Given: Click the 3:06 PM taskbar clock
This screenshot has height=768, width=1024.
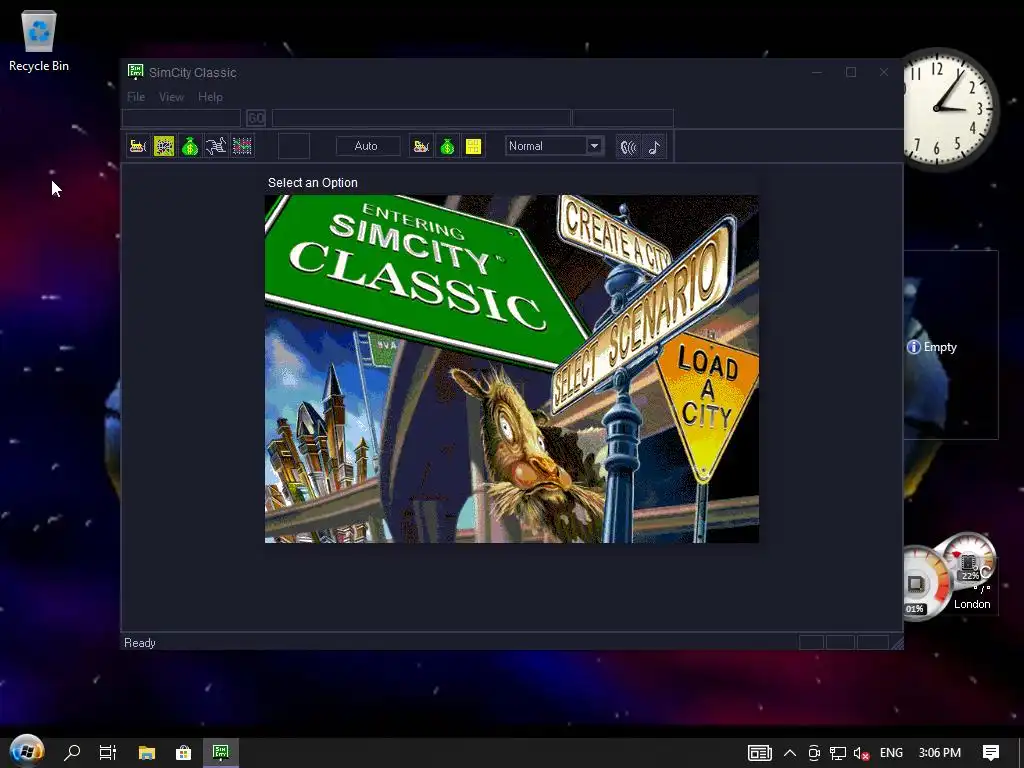Looking at the screenshot, I should click(940, 753).
